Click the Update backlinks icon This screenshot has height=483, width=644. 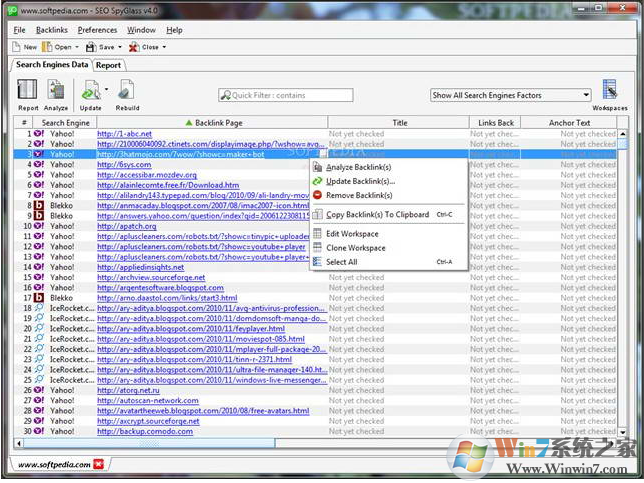point(90,91)
